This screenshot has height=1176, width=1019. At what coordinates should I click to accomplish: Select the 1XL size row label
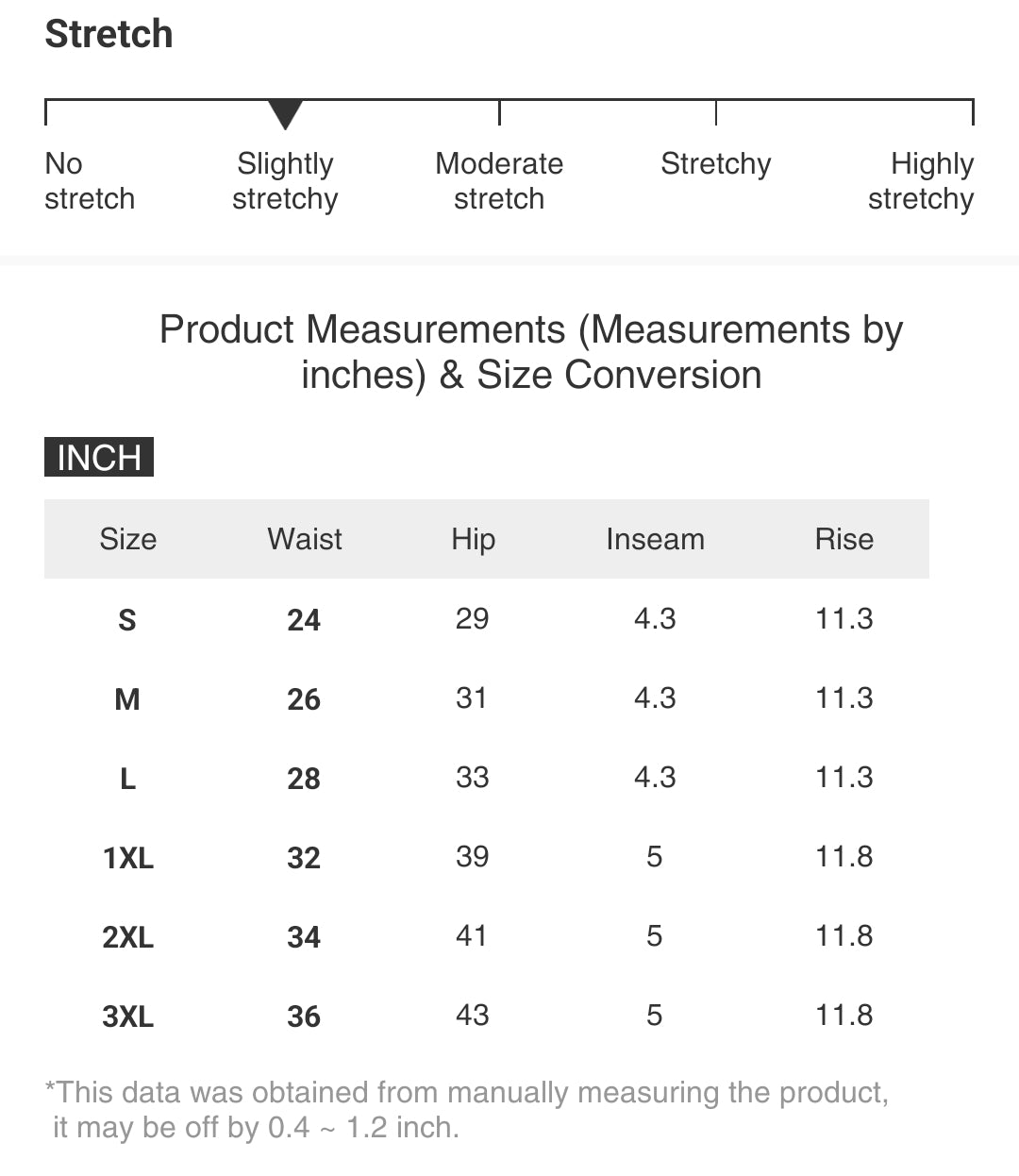[127, 858]
